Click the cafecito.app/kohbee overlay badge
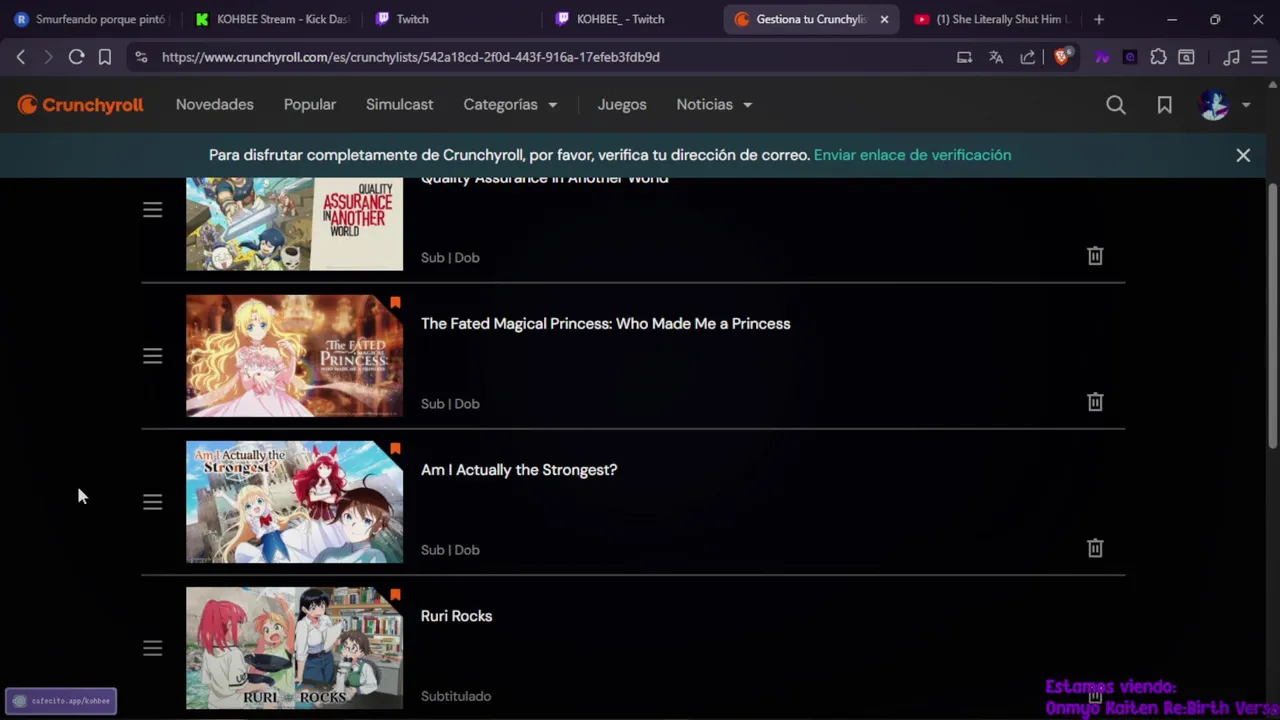1280x720 pixels. [61, 701]
